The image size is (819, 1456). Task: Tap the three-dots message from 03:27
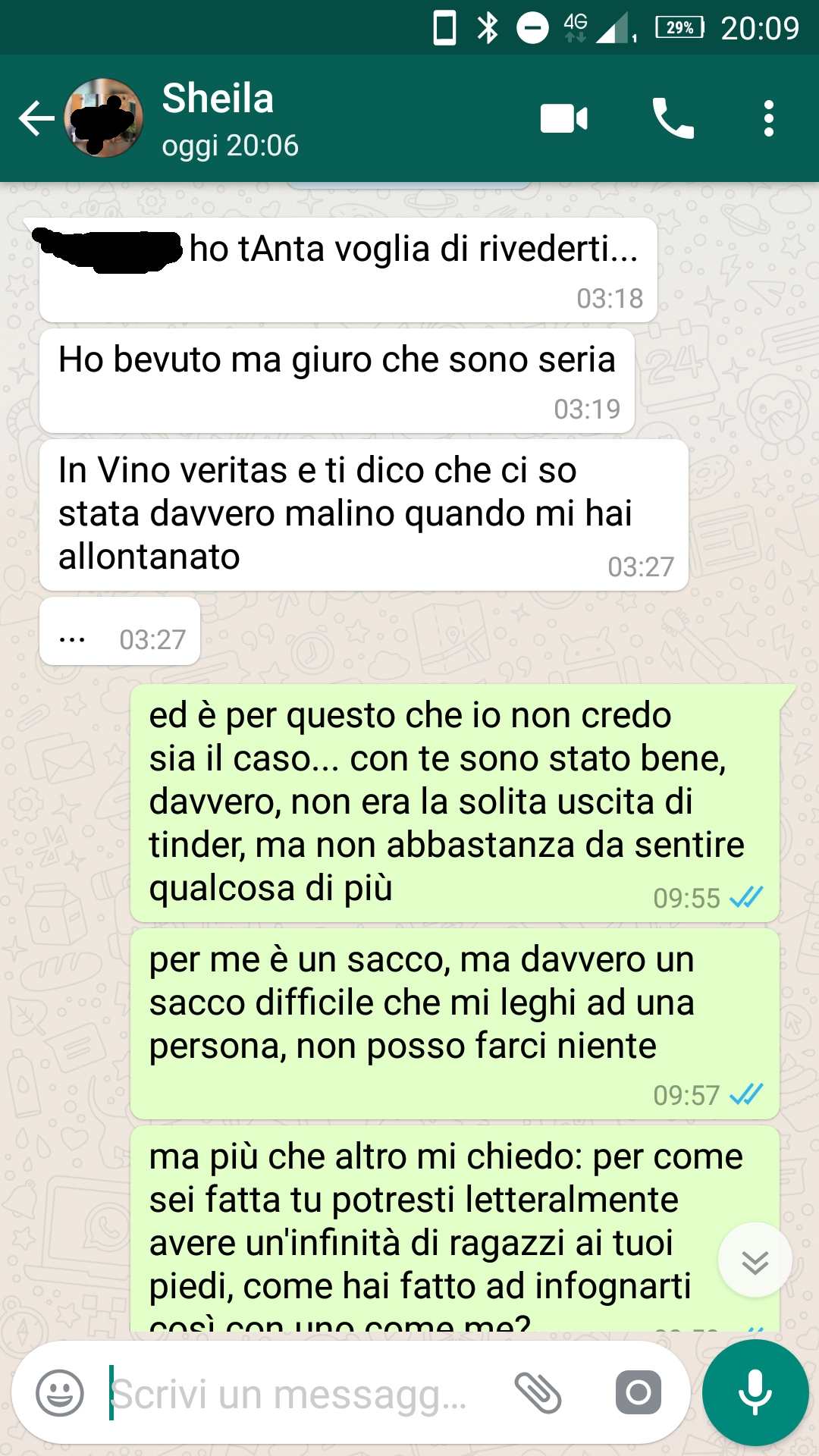(120, 631)
